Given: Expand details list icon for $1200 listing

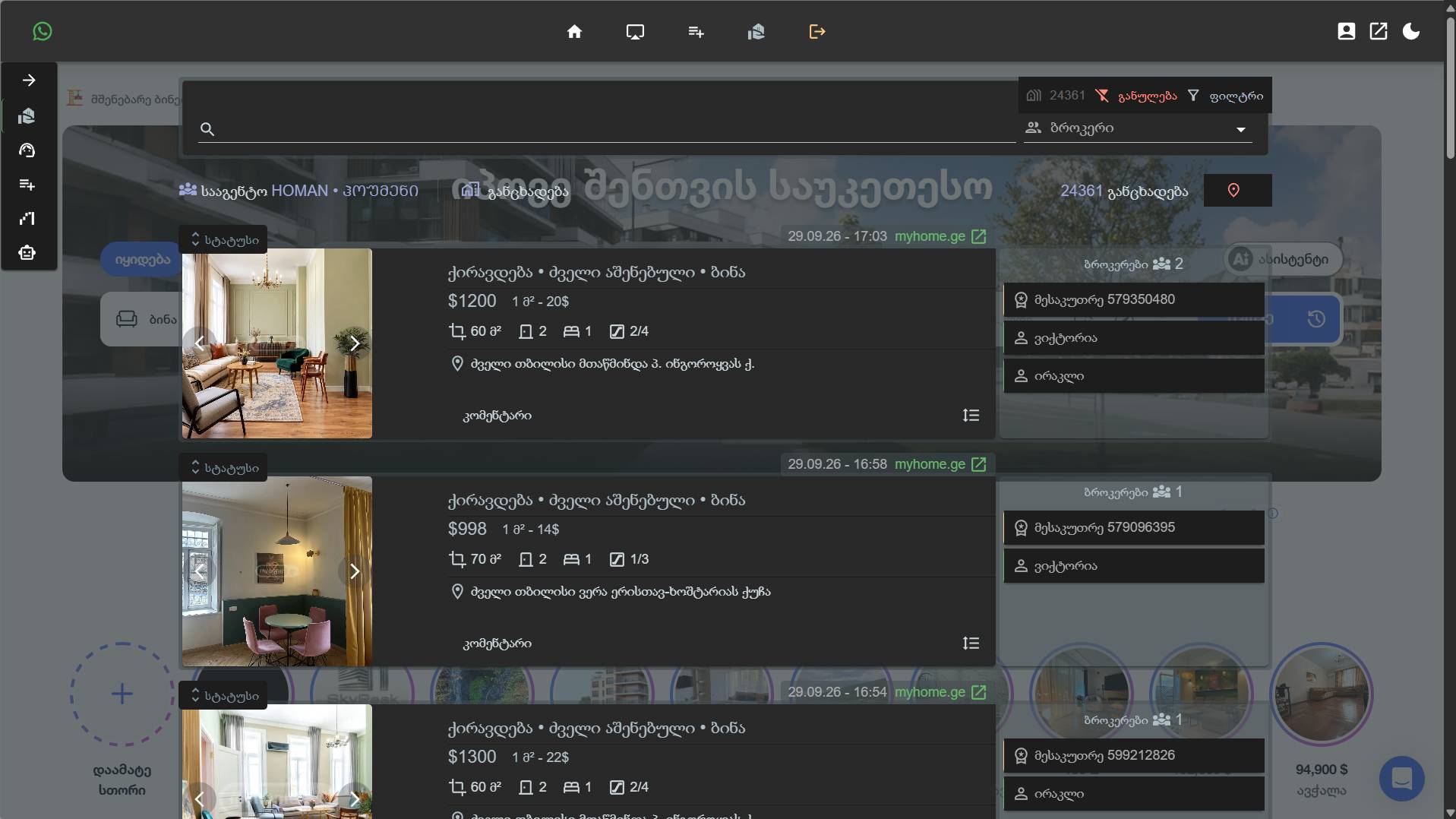Looking at the screenshot, I should tap(971, 416).
